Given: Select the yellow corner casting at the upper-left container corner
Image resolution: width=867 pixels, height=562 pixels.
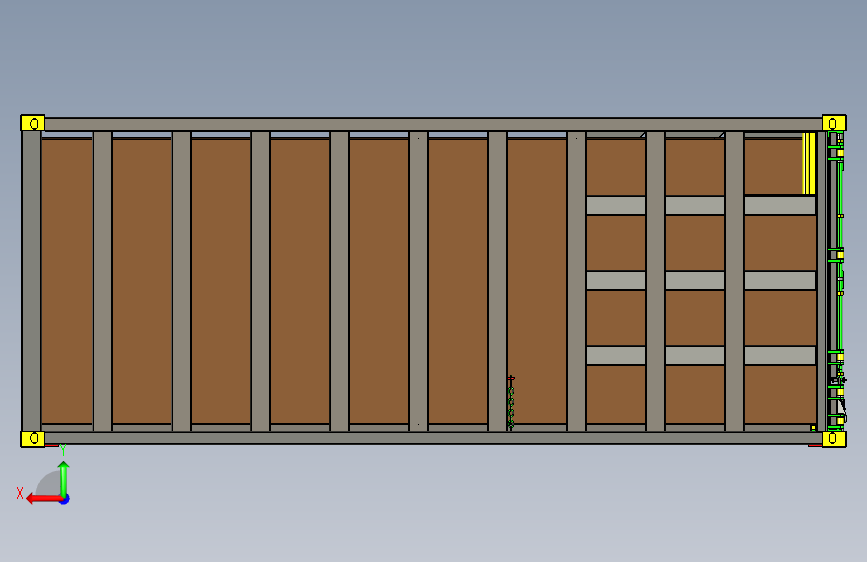Looking at the screenshot, I should click(33, 123).
